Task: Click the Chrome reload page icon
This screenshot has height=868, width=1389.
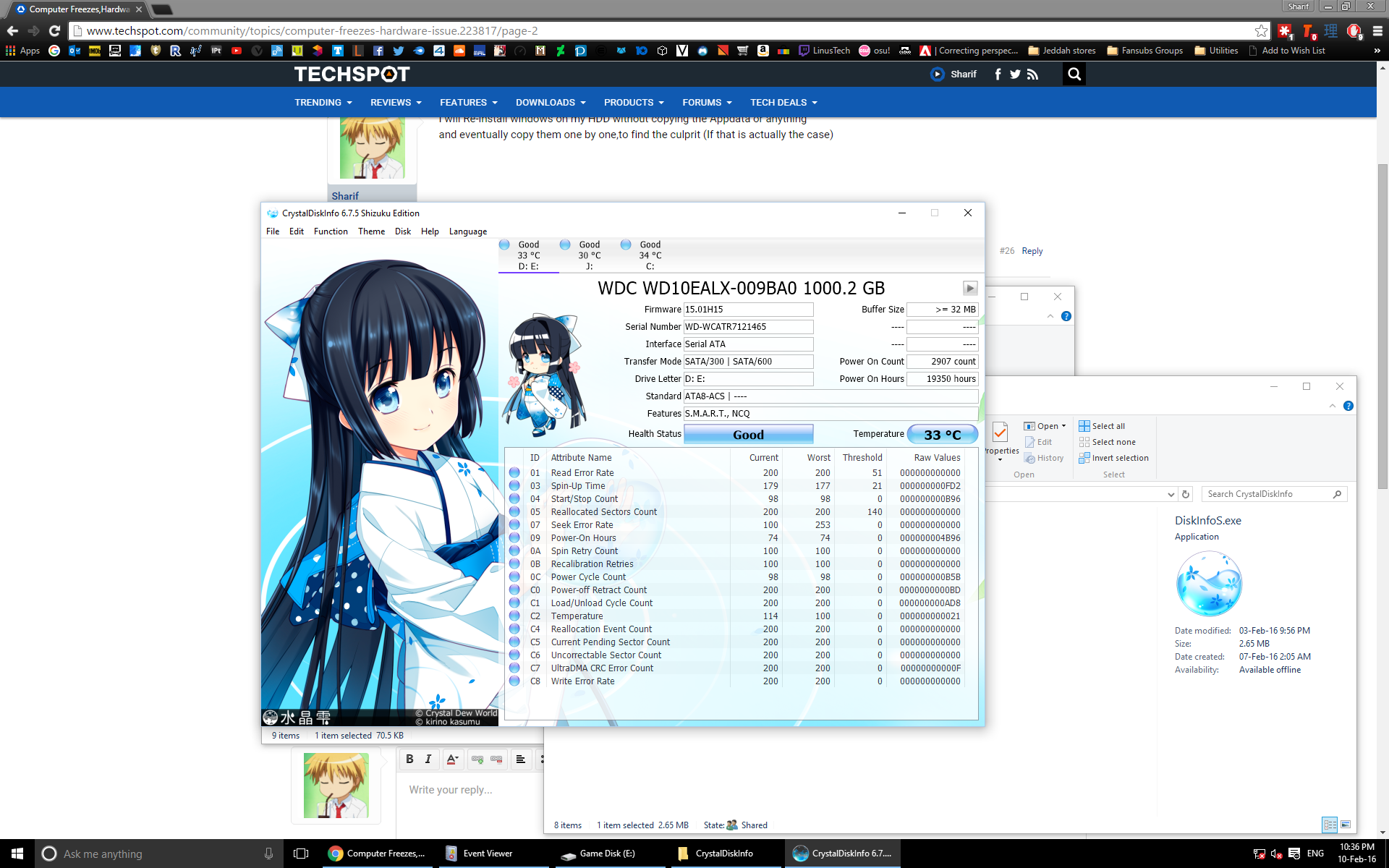Action: (x=54, y=30)
